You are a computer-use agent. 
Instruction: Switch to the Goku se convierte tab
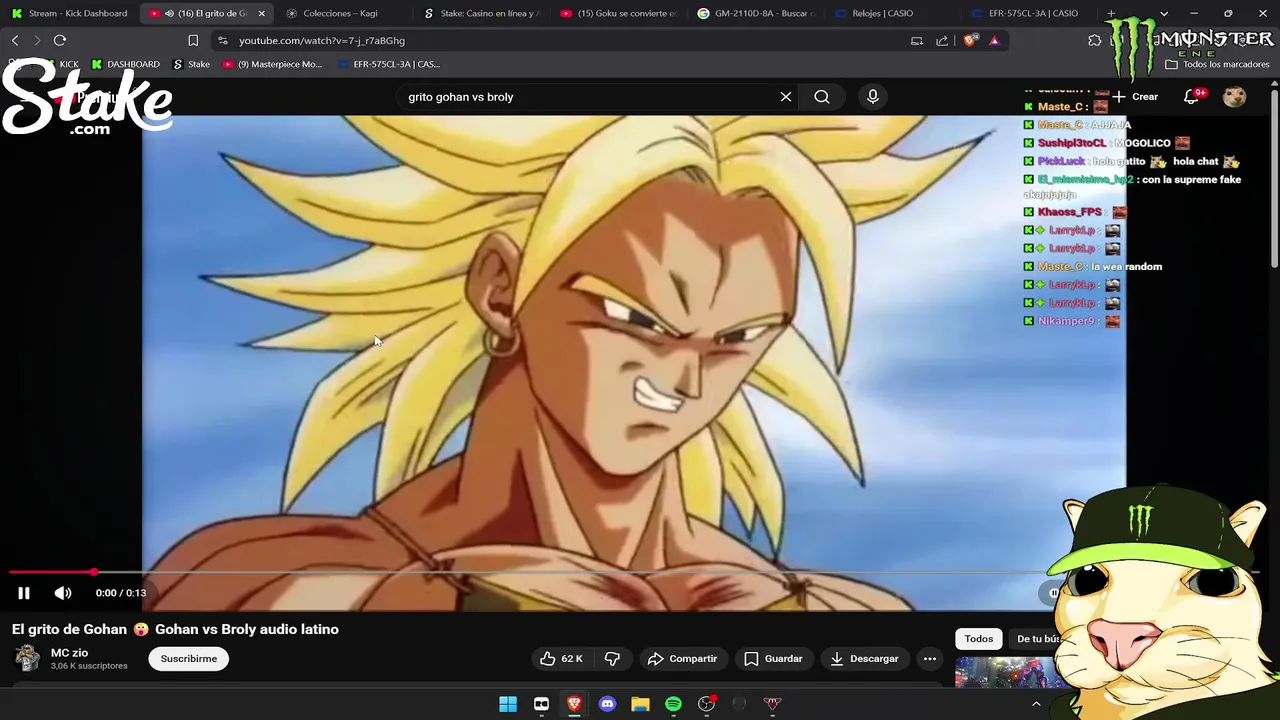point(618,14)
